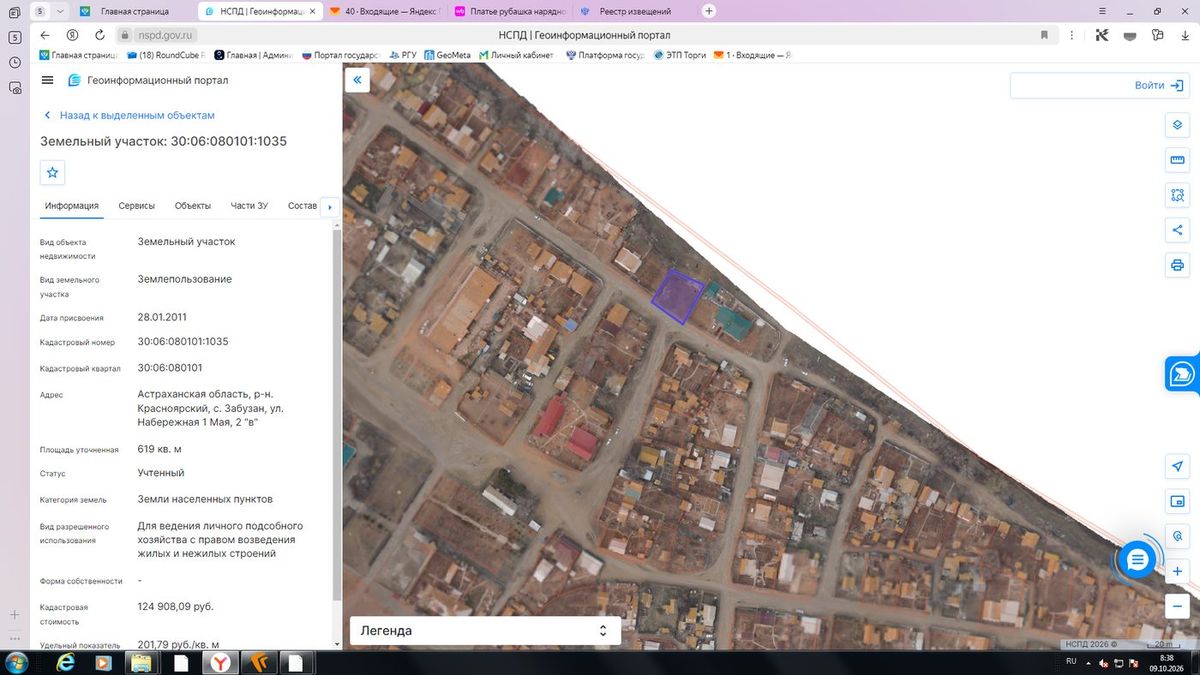The width and height of the screenshot is (1200, 675).
Task: Collapse the info panel with double chevron
Action: point(358,80)
